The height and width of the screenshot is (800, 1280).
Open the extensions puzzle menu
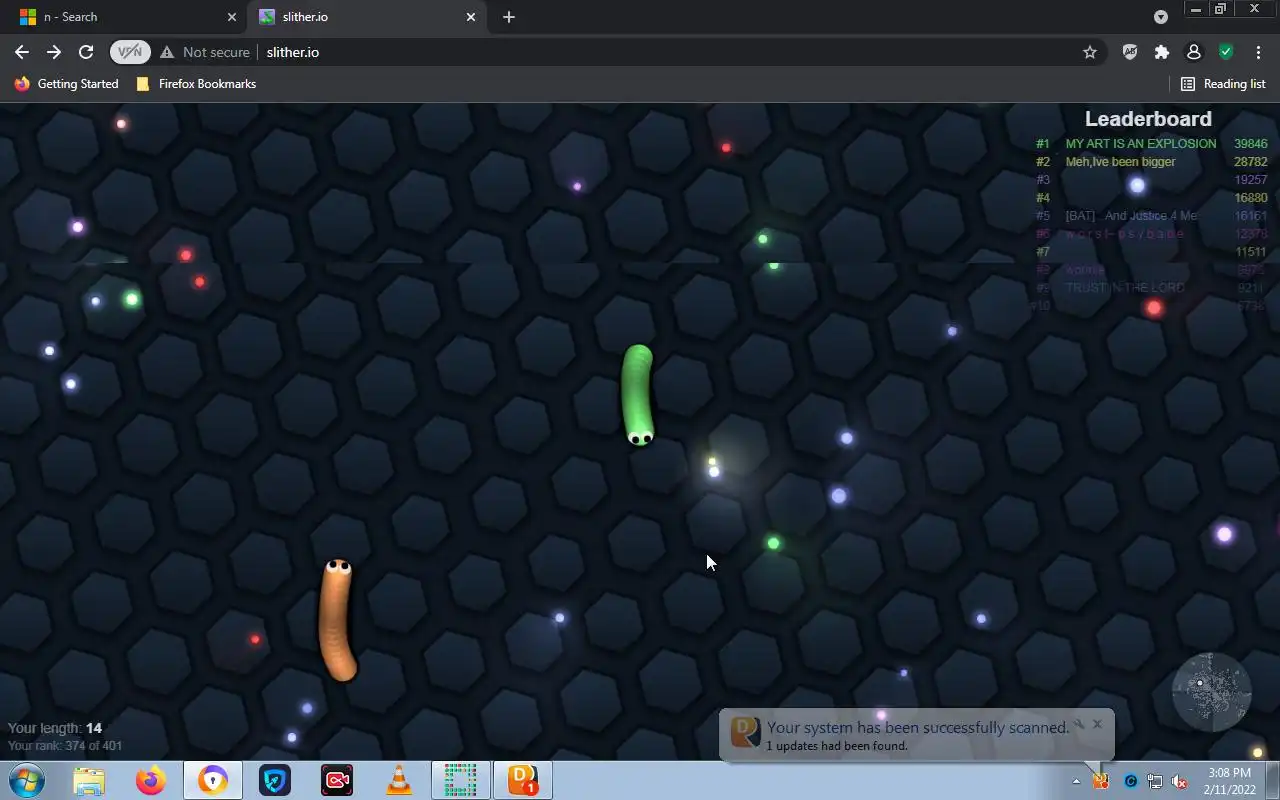coord(1162,52)
